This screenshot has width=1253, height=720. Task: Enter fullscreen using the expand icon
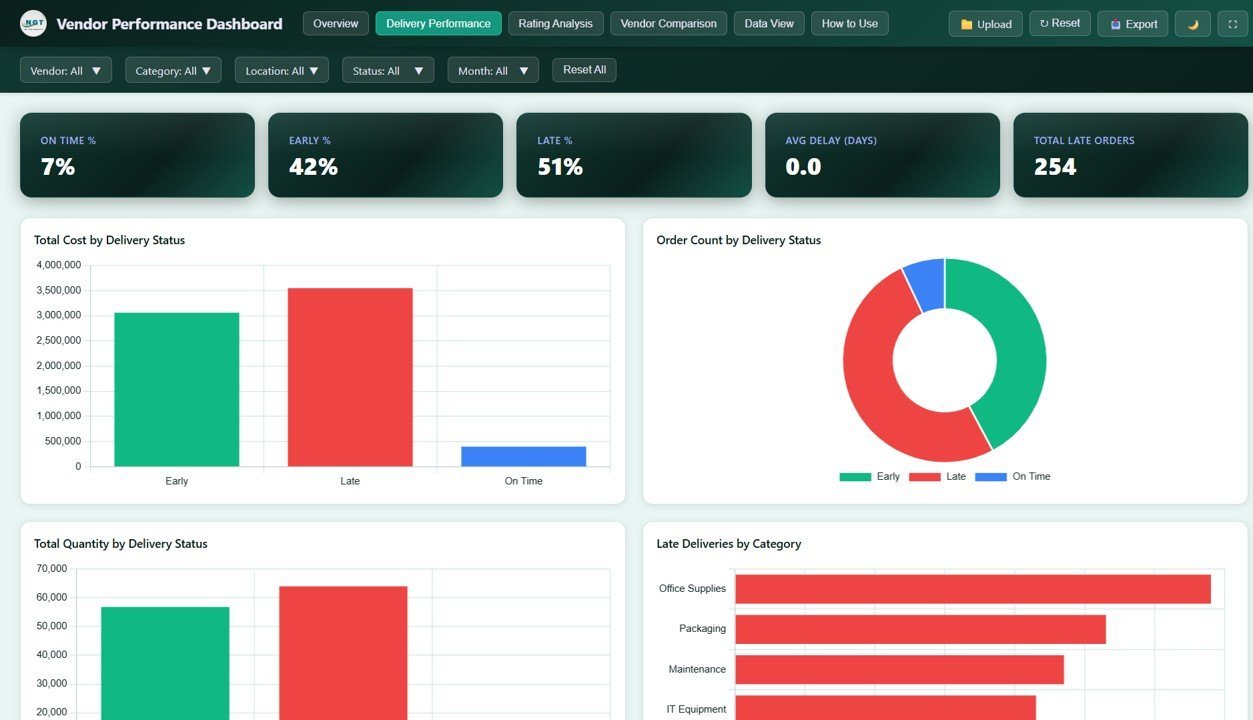pos(1232,23)
